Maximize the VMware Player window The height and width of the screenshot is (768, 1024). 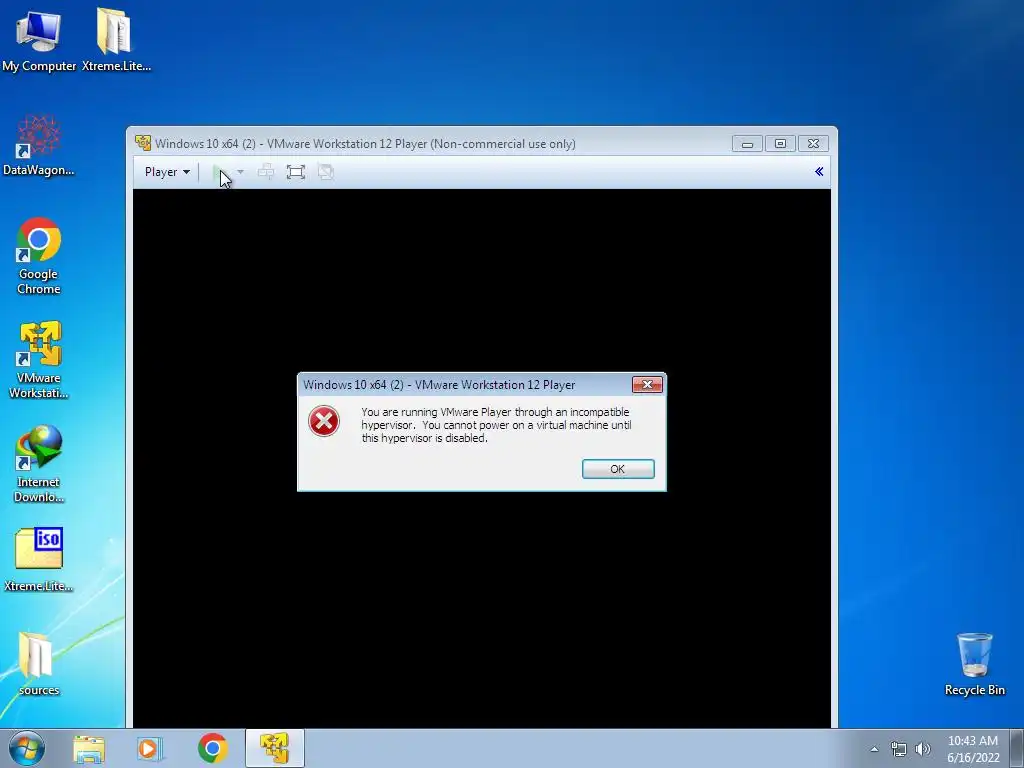[x=780, y=144]
